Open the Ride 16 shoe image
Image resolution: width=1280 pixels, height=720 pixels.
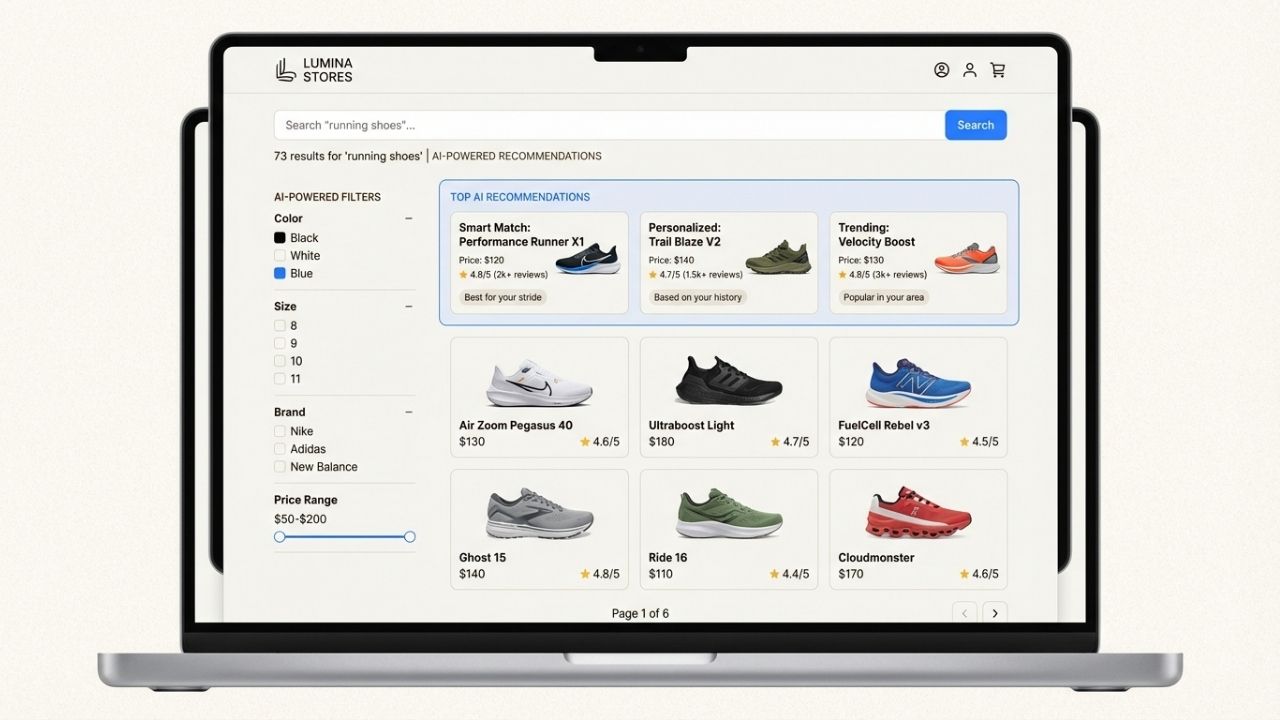[729, 513]
